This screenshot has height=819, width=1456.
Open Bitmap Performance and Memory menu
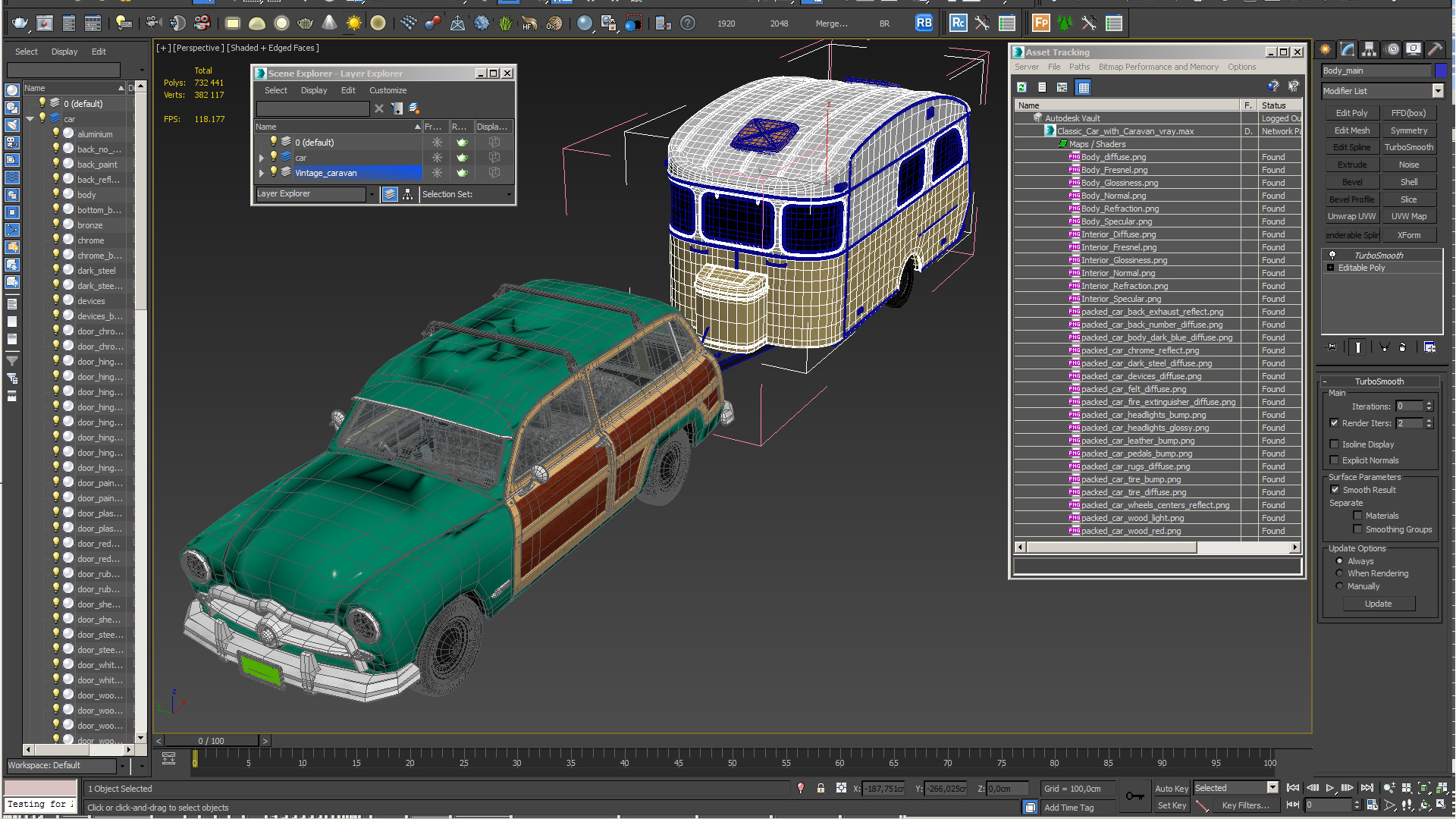(x=1158, y=67)
